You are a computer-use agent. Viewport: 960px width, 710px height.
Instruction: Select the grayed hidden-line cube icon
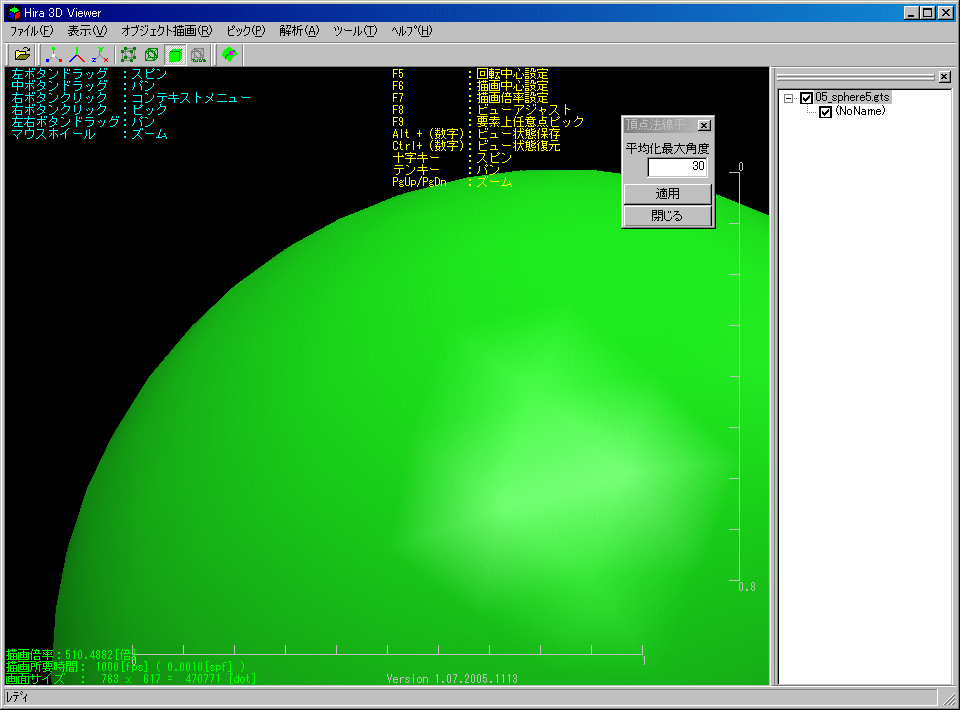(198, 54)
